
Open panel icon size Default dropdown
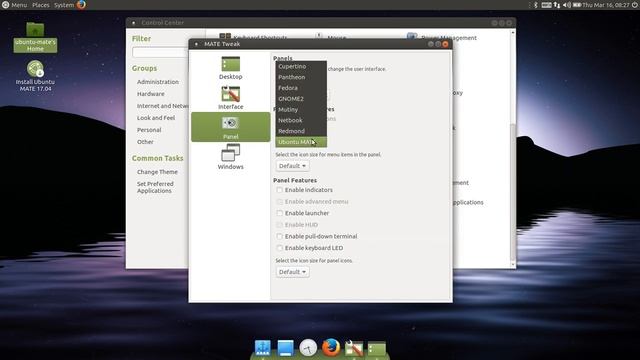[x=292, y=272]
